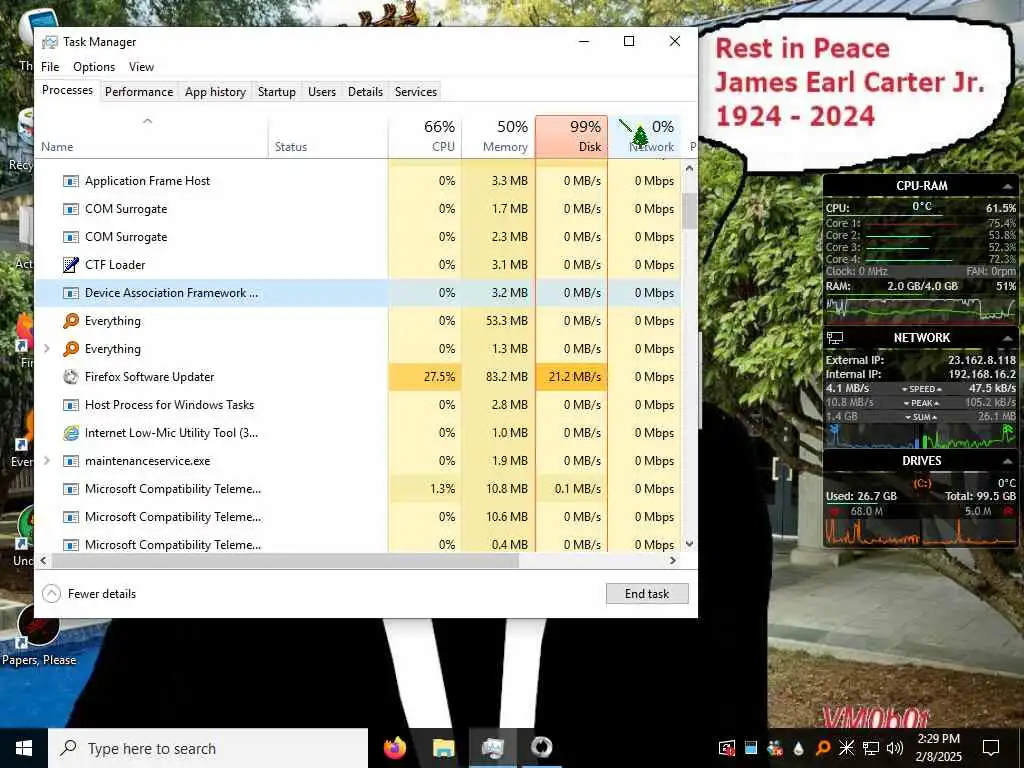Click the CTF Loader pen icon

[x=71, y=264]
